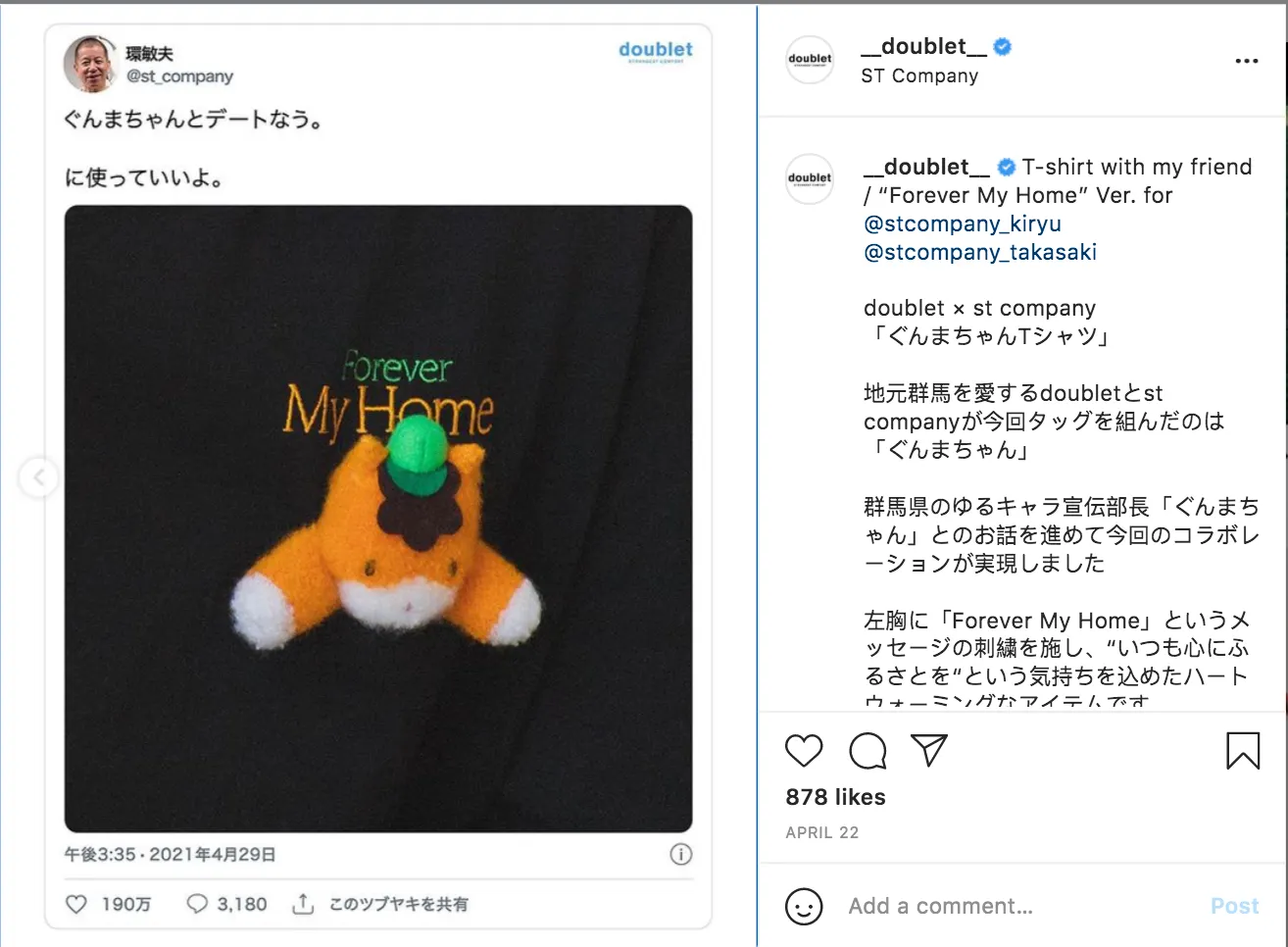Viewport: 1288px width, 947px height.
Task: Share post with the paper plane icon
Action: (x=929, y=750)
